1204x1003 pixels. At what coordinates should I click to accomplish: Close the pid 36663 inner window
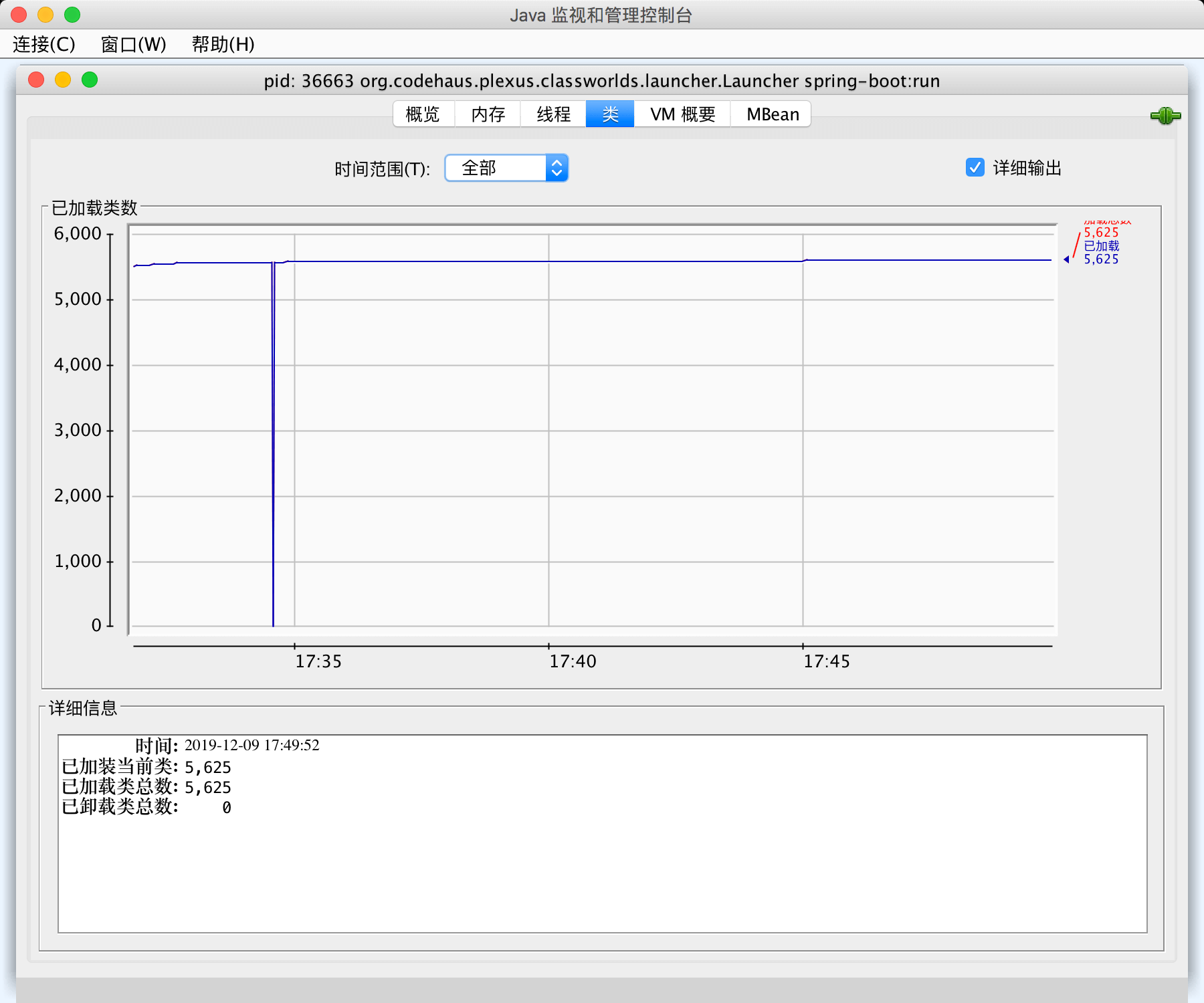[x=36, y=80]
